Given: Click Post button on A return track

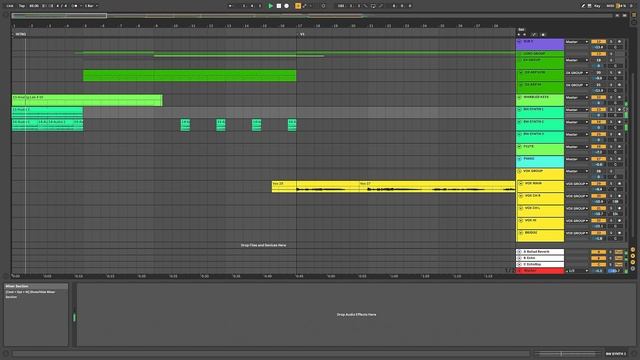Looking at the screenshot, I should (619, 252).
